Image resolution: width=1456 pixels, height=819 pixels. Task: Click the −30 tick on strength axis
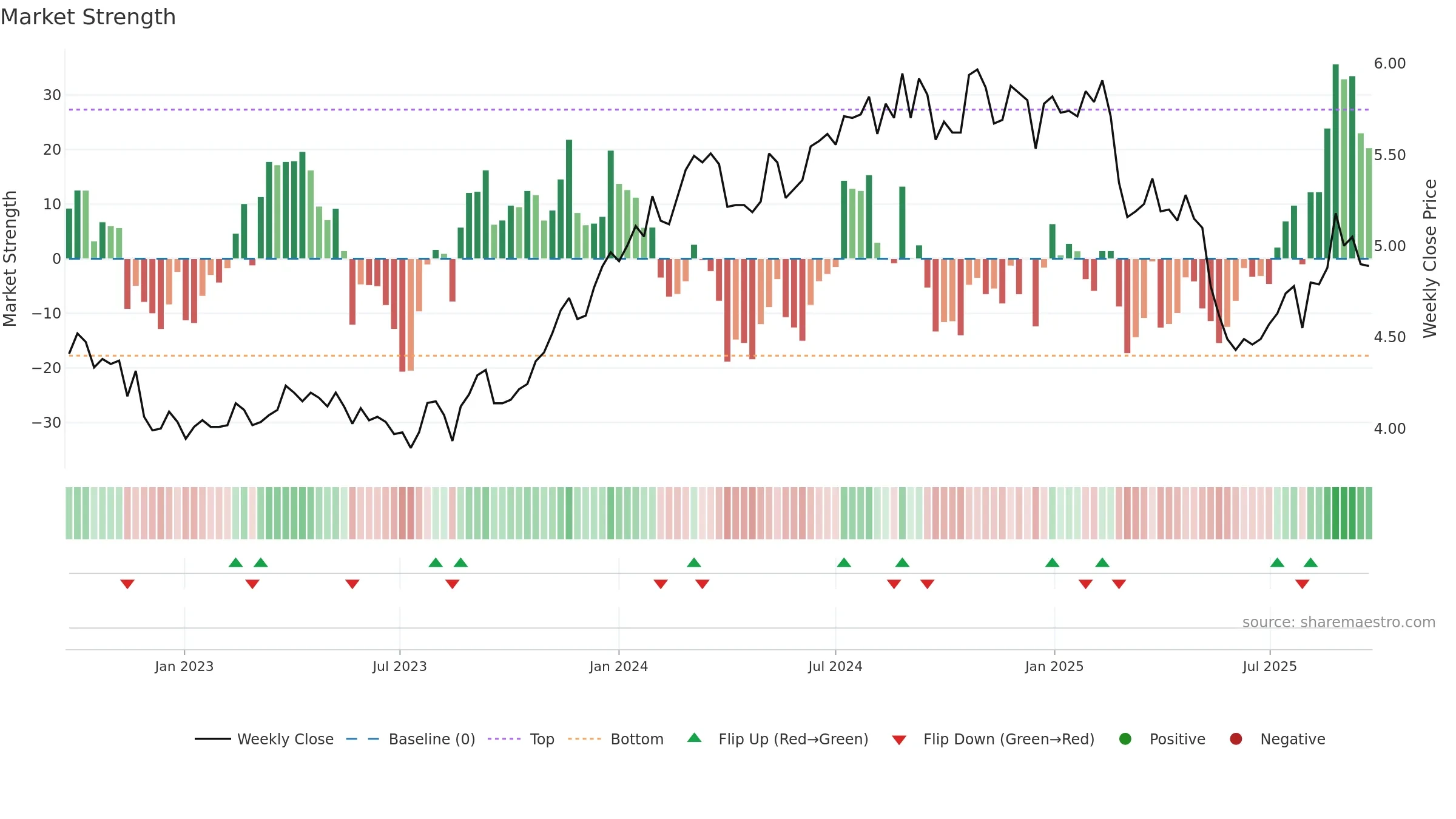click(x=47, y=423)
